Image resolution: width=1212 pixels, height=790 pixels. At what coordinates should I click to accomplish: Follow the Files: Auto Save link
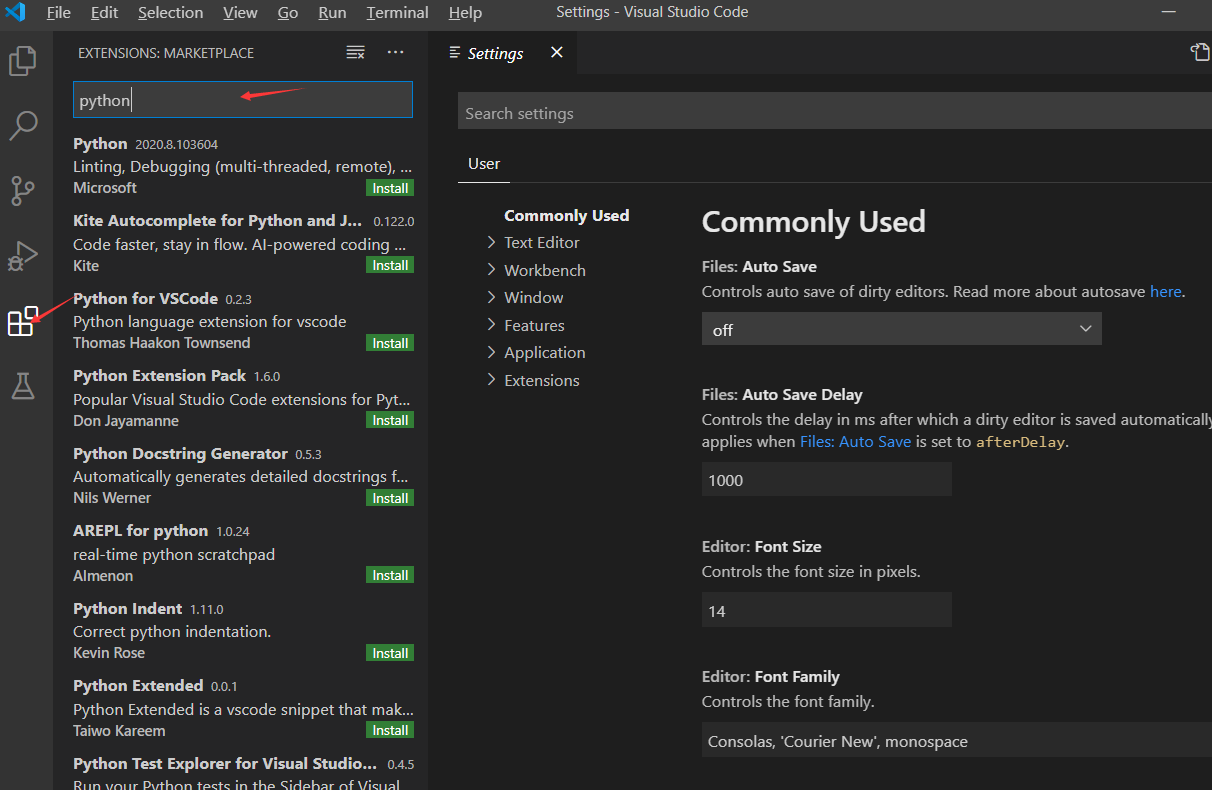855,441
